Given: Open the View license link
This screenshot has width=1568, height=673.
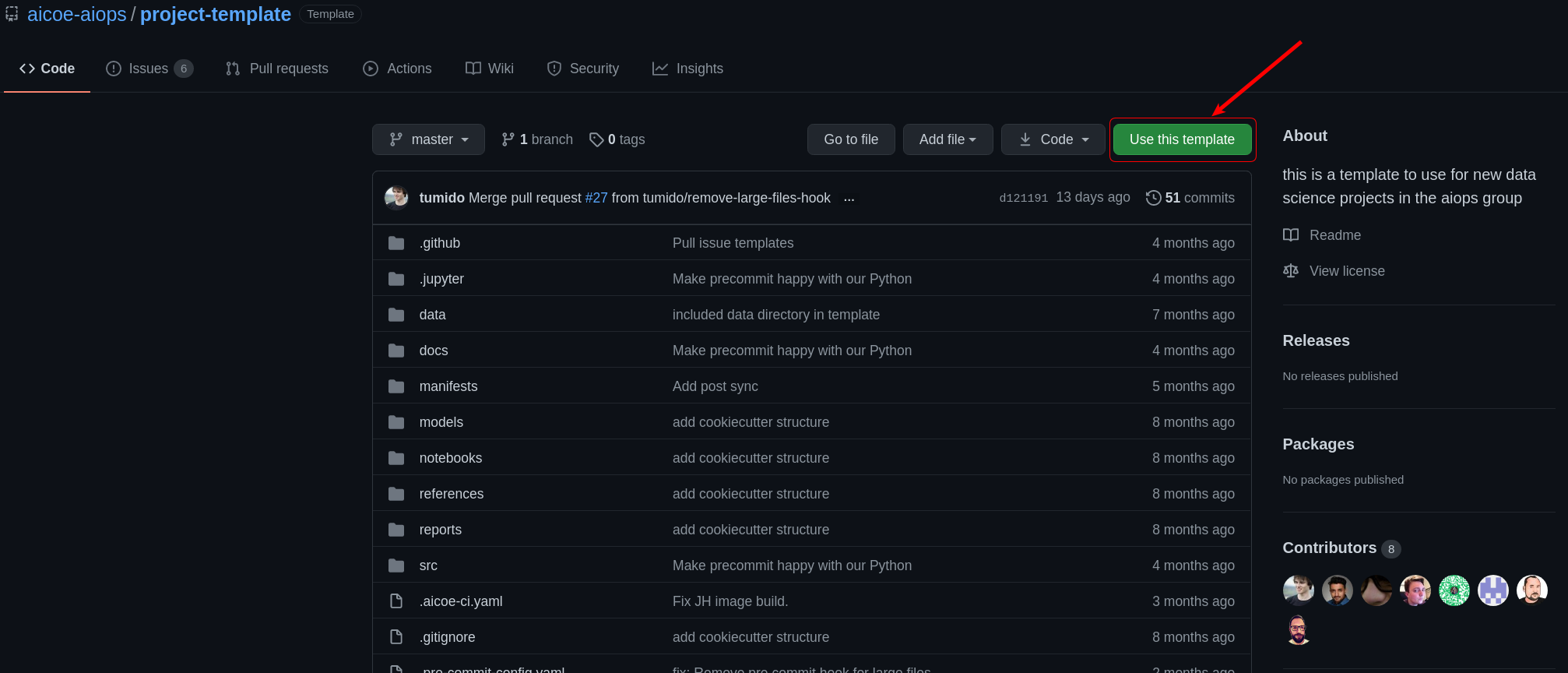Looking at the screenshot, I should point(1334,271).
